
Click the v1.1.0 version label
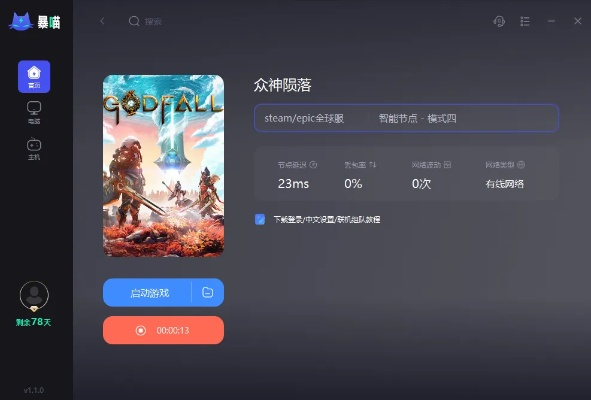[x=34, y=390]
